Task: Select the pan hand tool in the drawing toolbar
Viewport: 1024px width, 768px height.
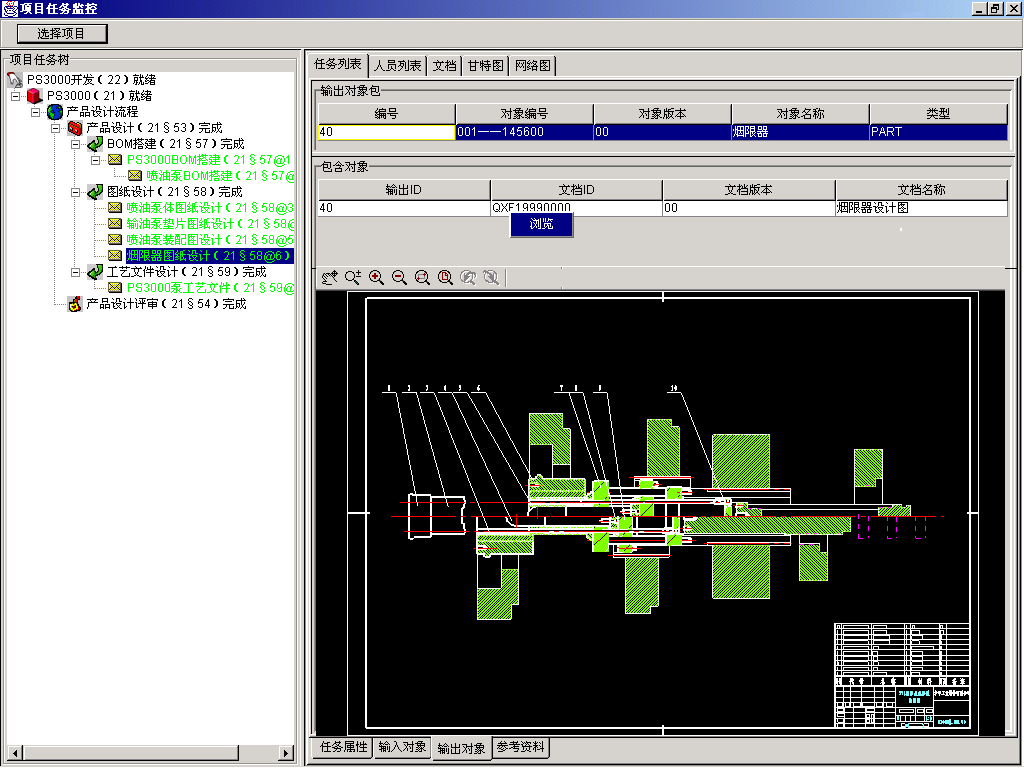Action: tap(330, 278)
